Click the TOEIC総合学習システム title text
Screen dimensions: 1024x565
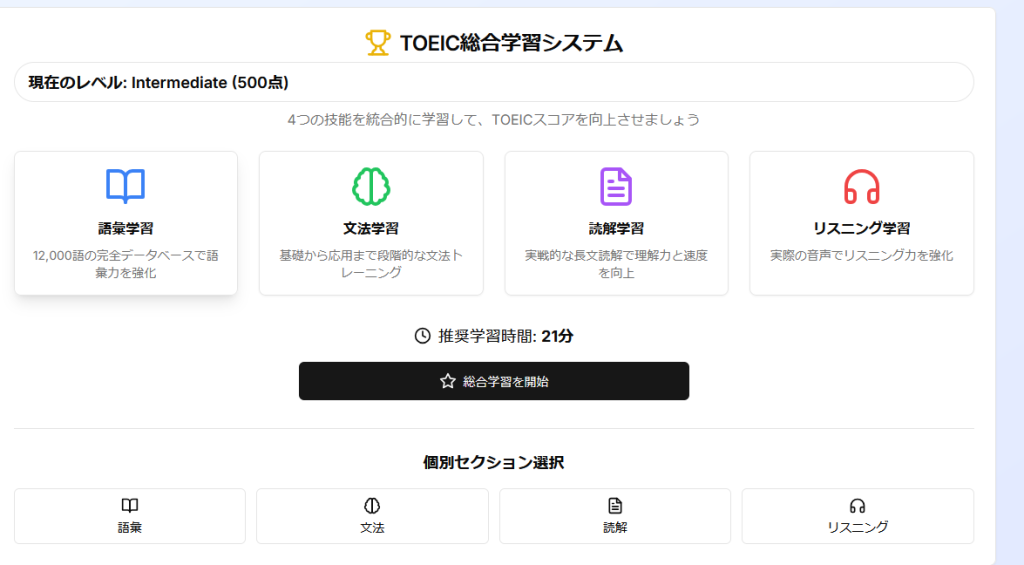[x=511, y=42]
